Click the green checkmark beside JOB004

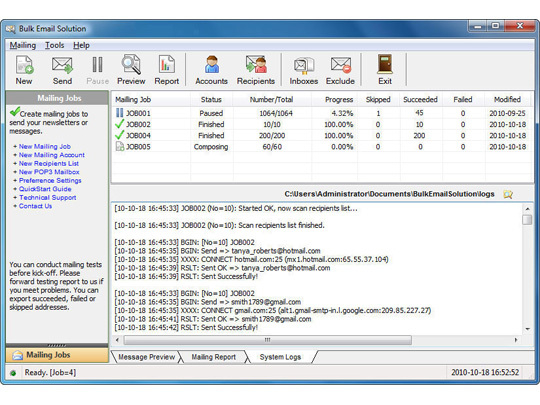tap(120, 135)
